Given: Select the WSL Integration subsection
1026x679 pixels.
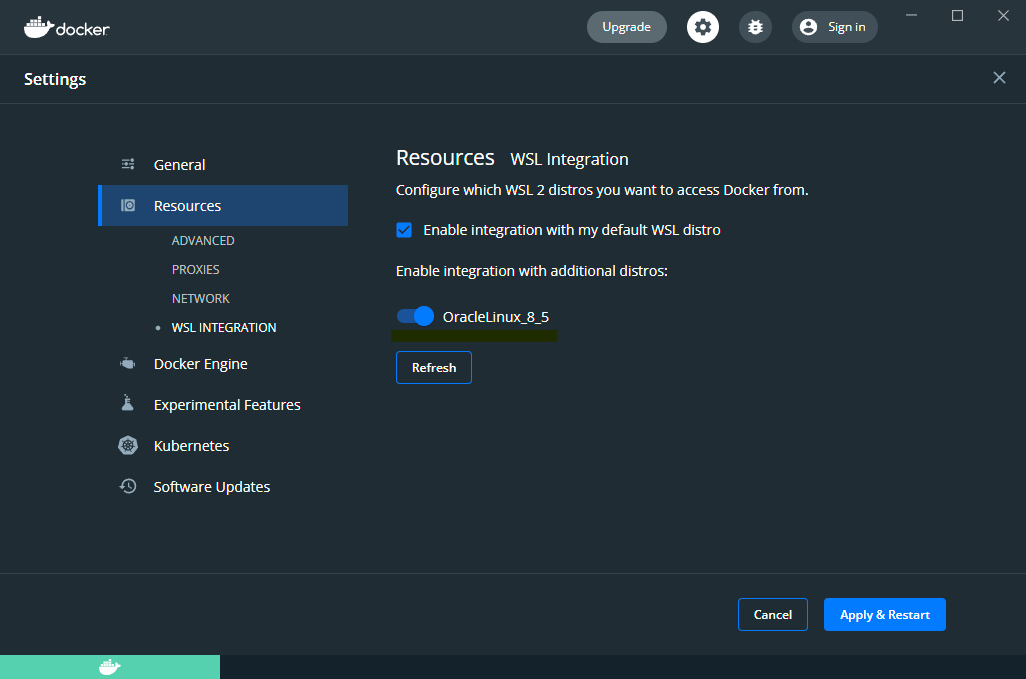Looking at the screenshot, I should point(224,327).
